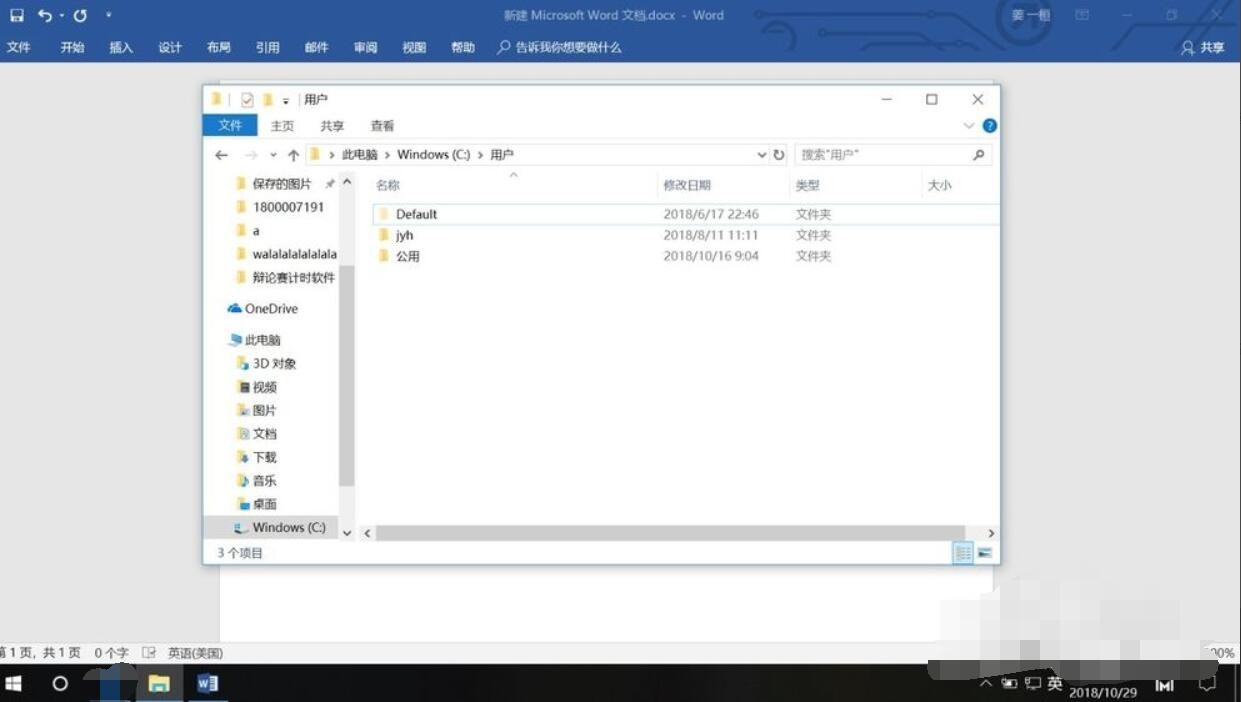Viewport: 1241px width, 702px height.
Task: Click the properties checkmark icon in Explorer title bar
Action: pos(247,100)
